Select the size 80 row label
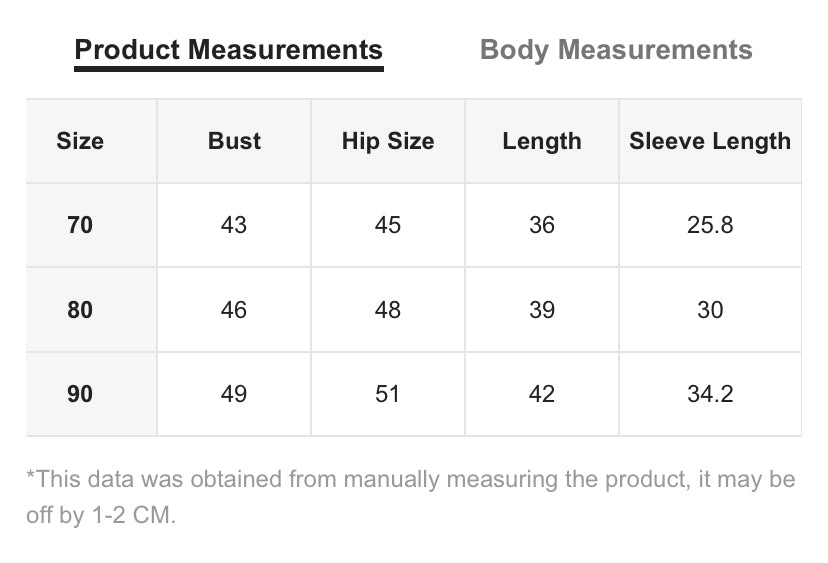The width and height of the screenshot is (828, 563). 80,309
